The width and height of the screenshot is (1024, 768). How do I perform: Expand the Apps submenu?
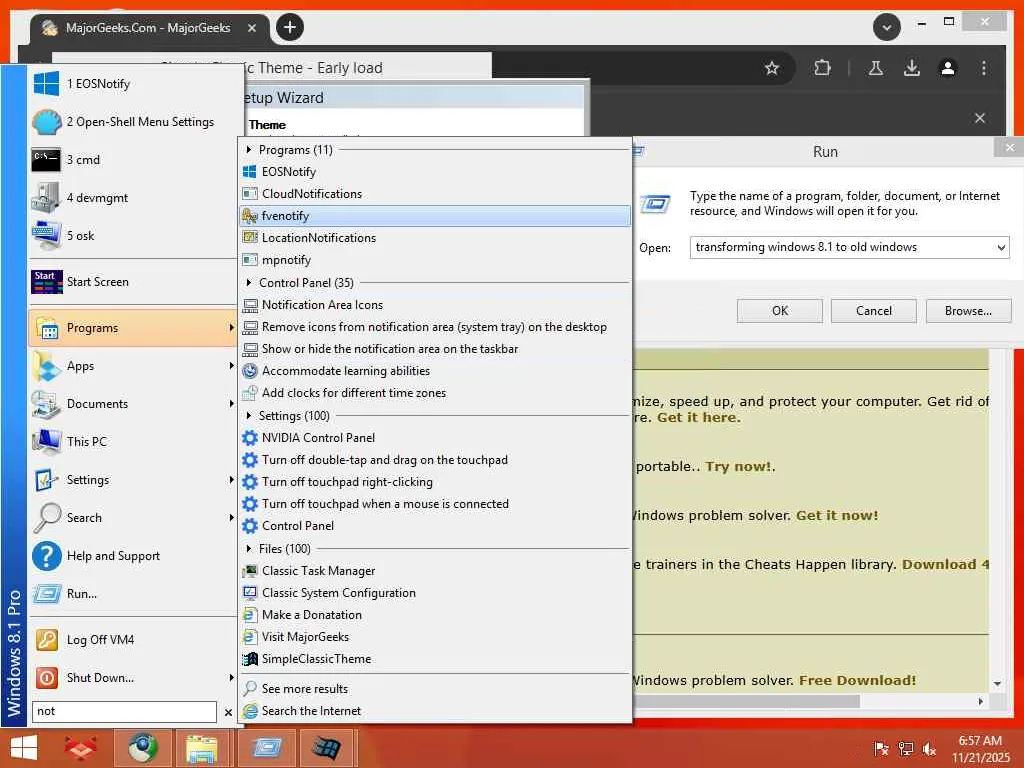(231, 366)
